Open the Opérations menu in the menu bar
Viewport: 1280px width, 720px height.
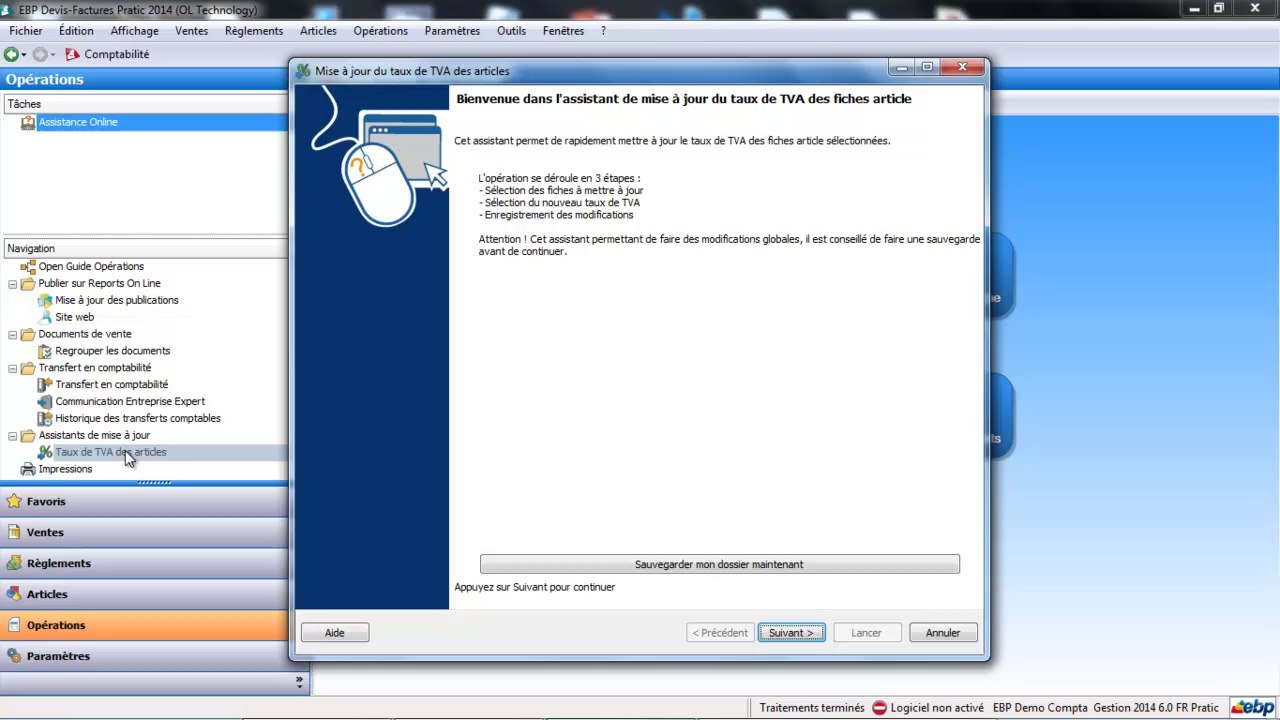tap(380, 31)
